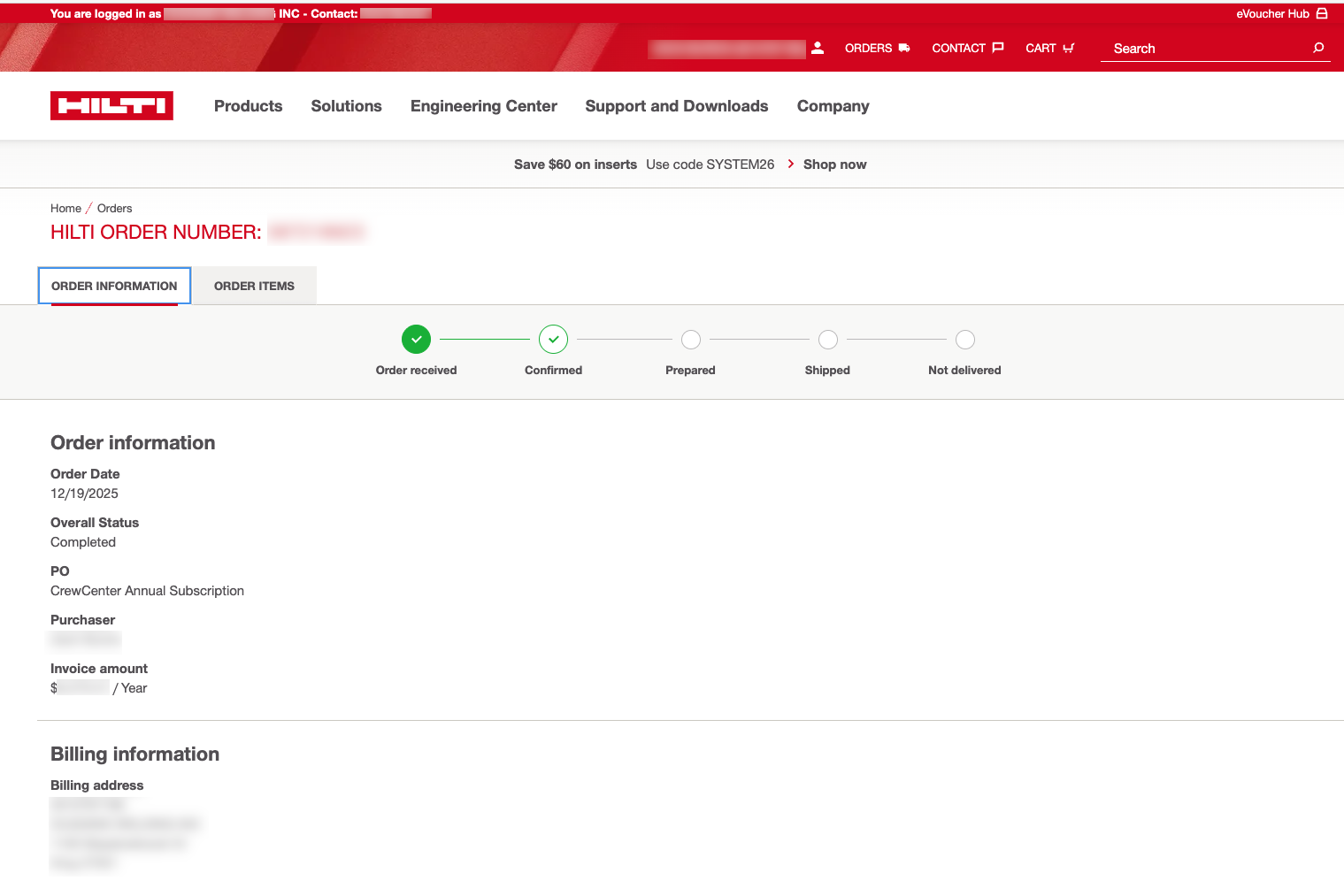Click the order date 12/19/2025

click(84, 494)
